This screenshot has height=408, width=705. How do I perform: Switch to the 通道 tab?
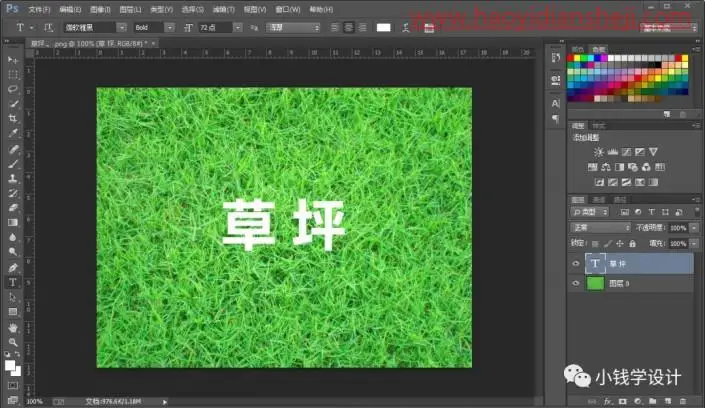tap(598, 200)
